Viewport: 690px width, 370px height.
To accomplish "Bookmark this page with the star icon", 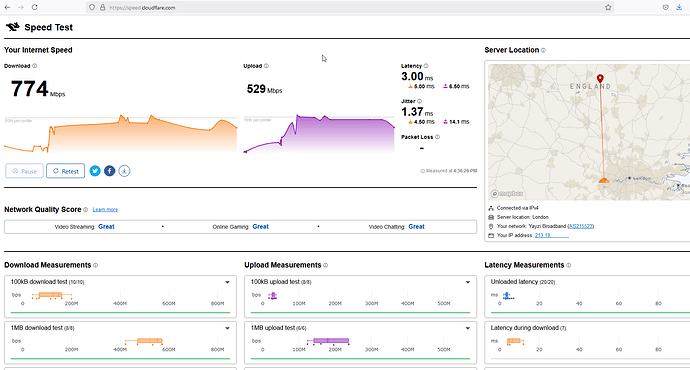I will [608, 7].
